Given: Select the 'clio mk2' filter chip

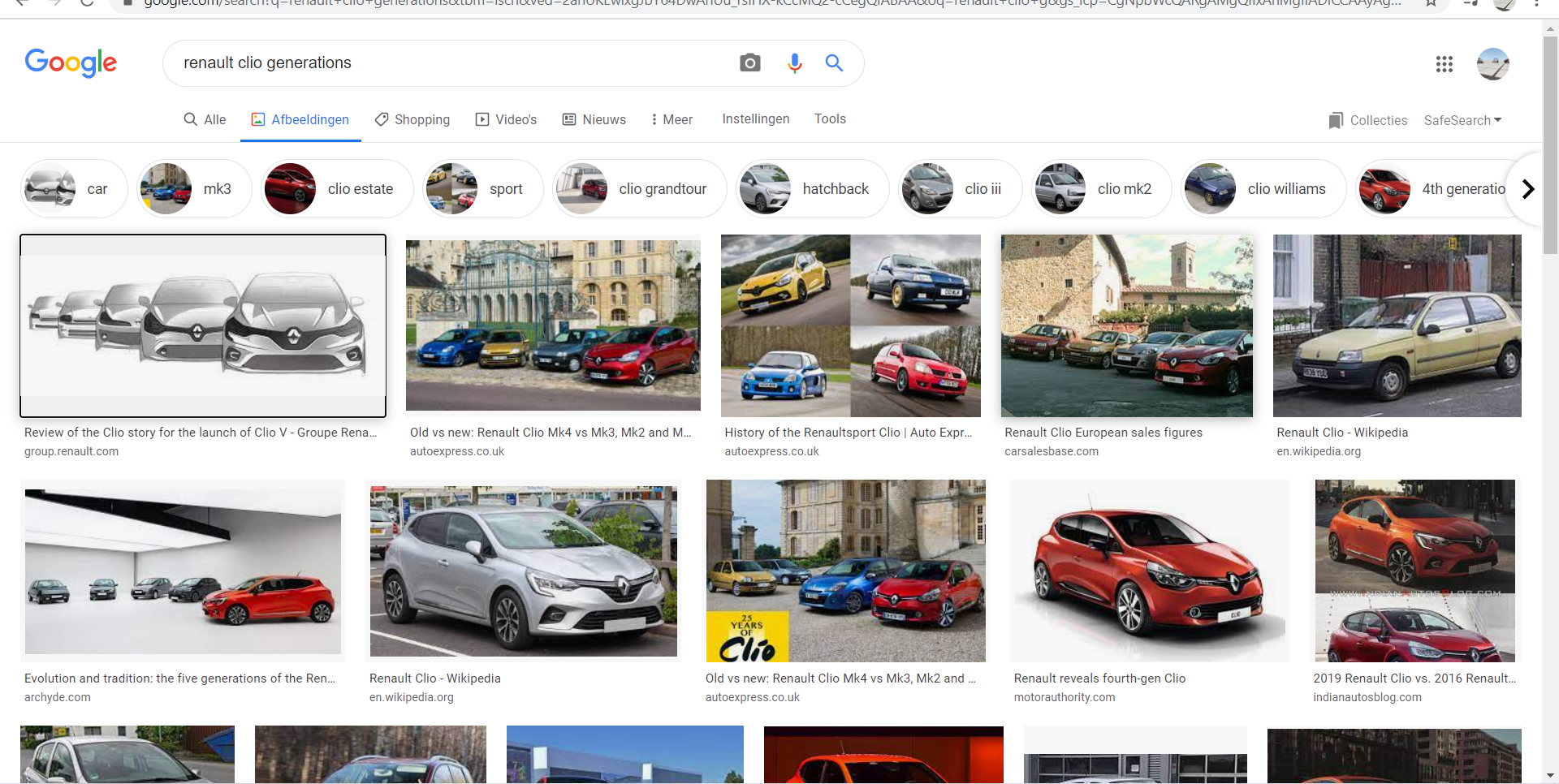Looking at the screenshot, I should (1101, 189).
